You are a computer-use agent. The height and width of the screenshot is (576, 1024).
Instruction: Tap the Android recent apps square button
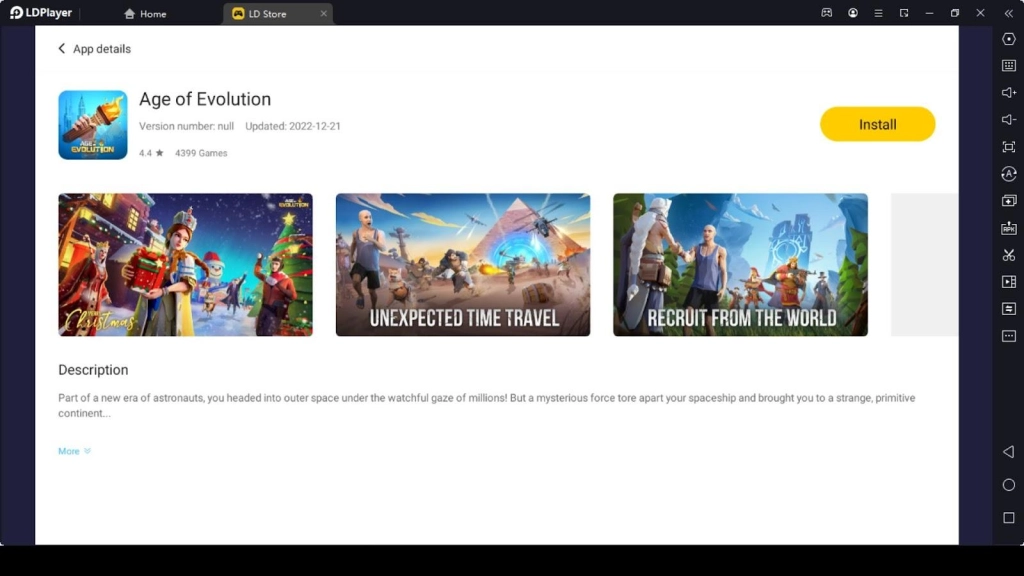pos(1008,518)
